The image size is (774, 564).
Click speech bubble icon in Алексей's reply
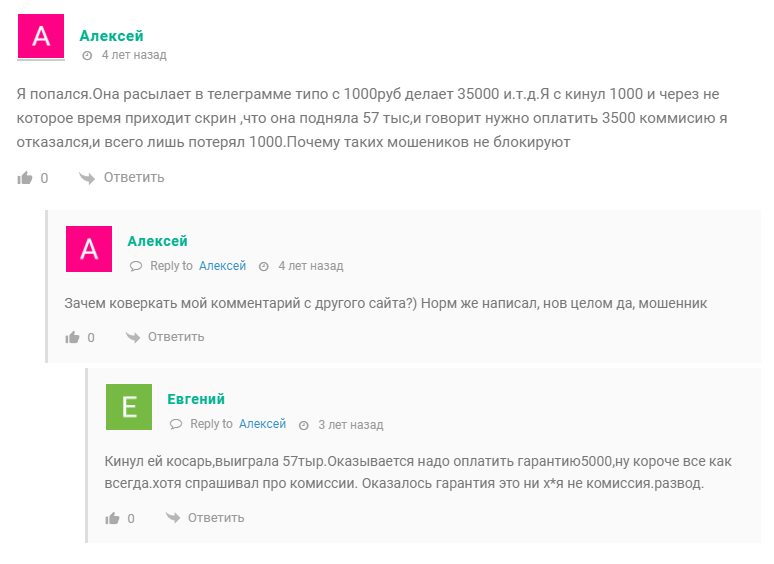pos(136,266)
